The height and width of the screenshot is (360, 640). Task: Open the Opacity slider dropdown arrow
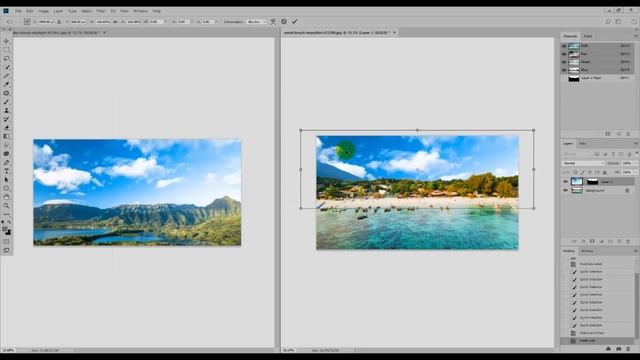pos(636,163)
